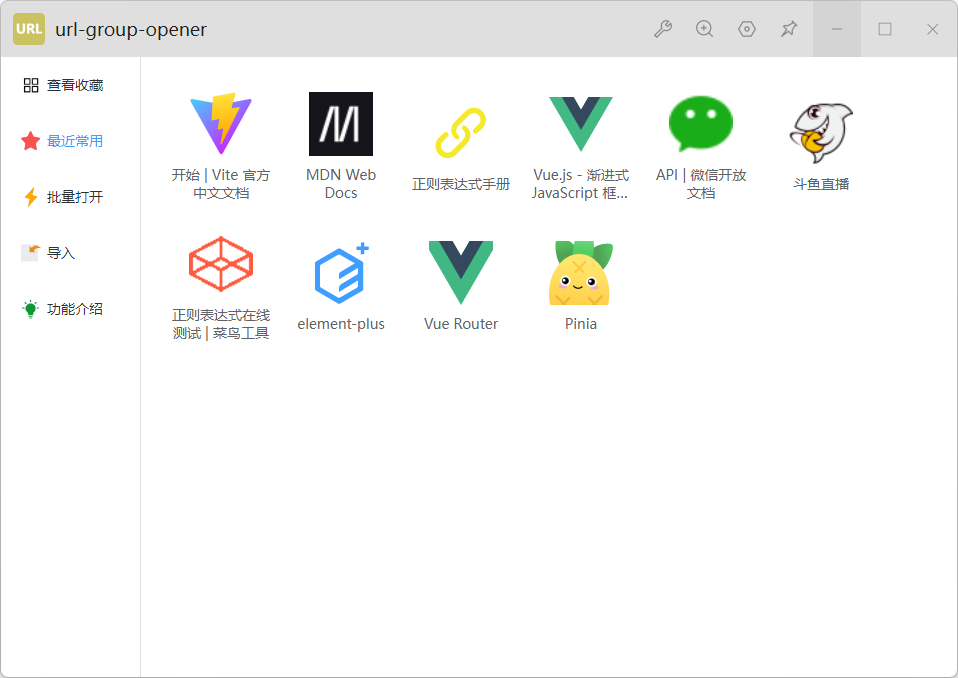Open the Vue.js 渐进式 JavaScript 框架 icon

pos(580,124)
